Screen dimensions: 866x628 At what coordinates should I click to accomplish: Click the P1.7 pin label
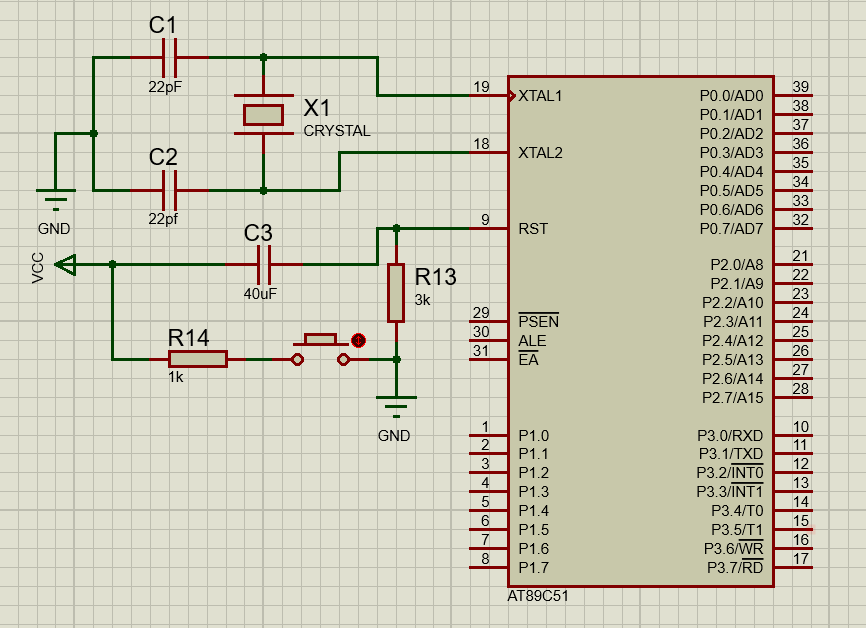tap(534, 568)
